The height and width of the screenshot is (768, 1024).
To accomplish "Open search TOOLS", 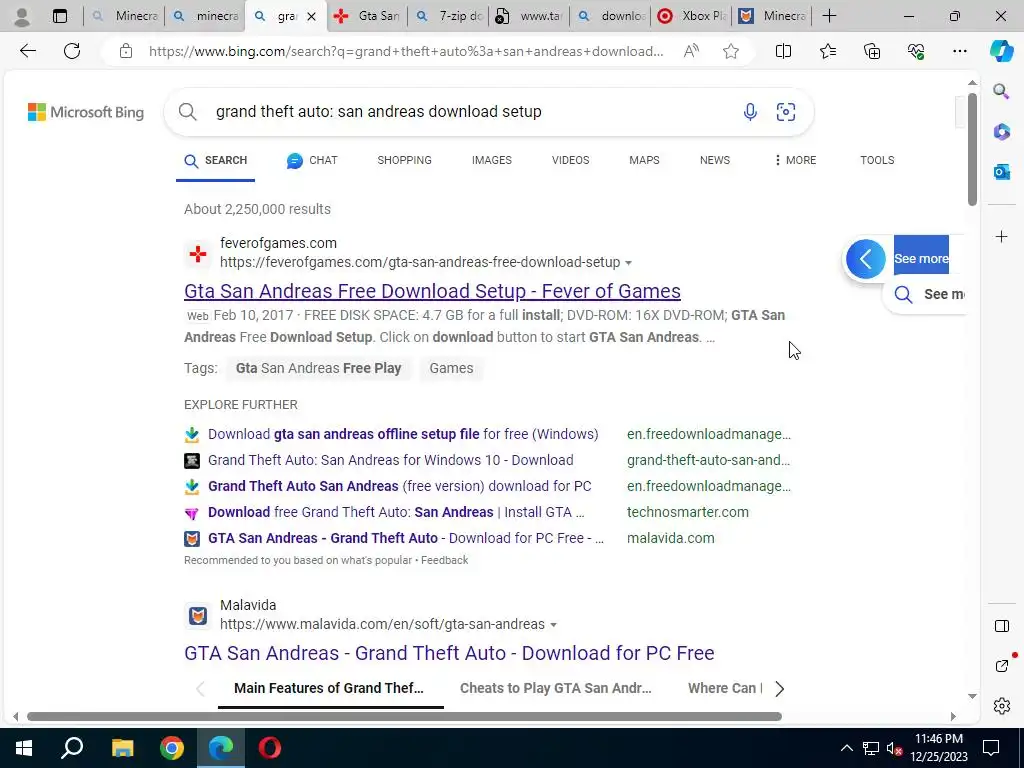I will pos(877,160).
